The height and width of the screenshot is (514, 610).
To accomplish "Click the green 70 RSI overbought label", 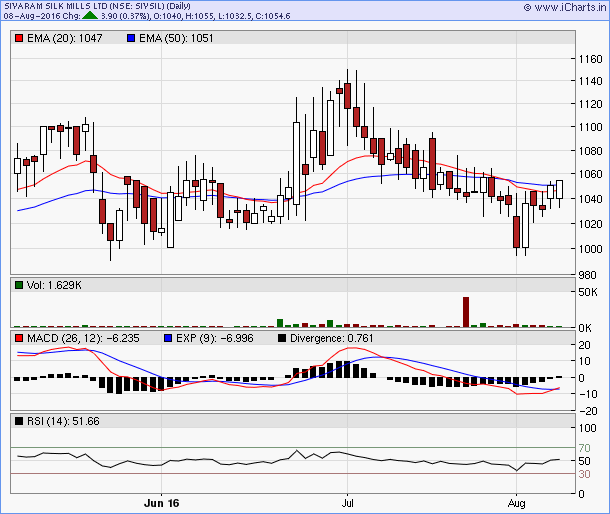I will [584, 448].
